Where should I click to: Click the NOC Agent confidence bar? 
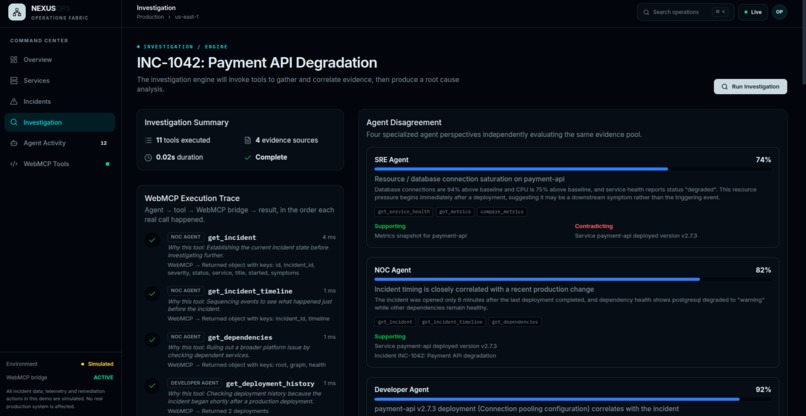click(x=573, y=279)
